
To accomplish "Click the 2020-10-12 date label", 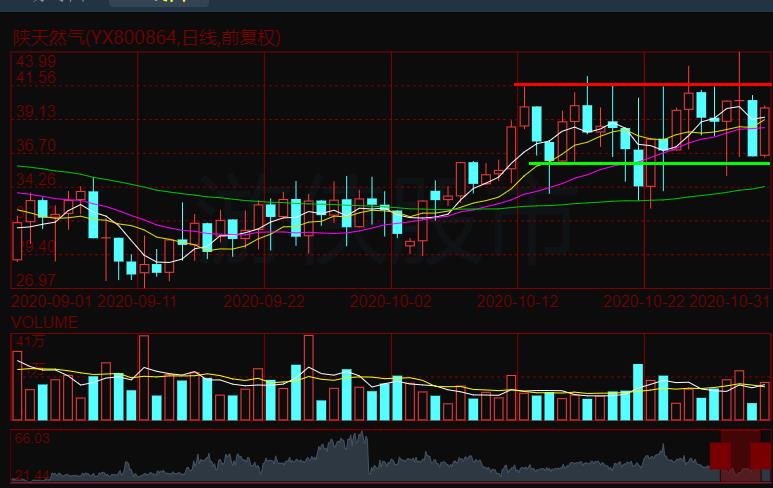I will [x=518, y=301].
